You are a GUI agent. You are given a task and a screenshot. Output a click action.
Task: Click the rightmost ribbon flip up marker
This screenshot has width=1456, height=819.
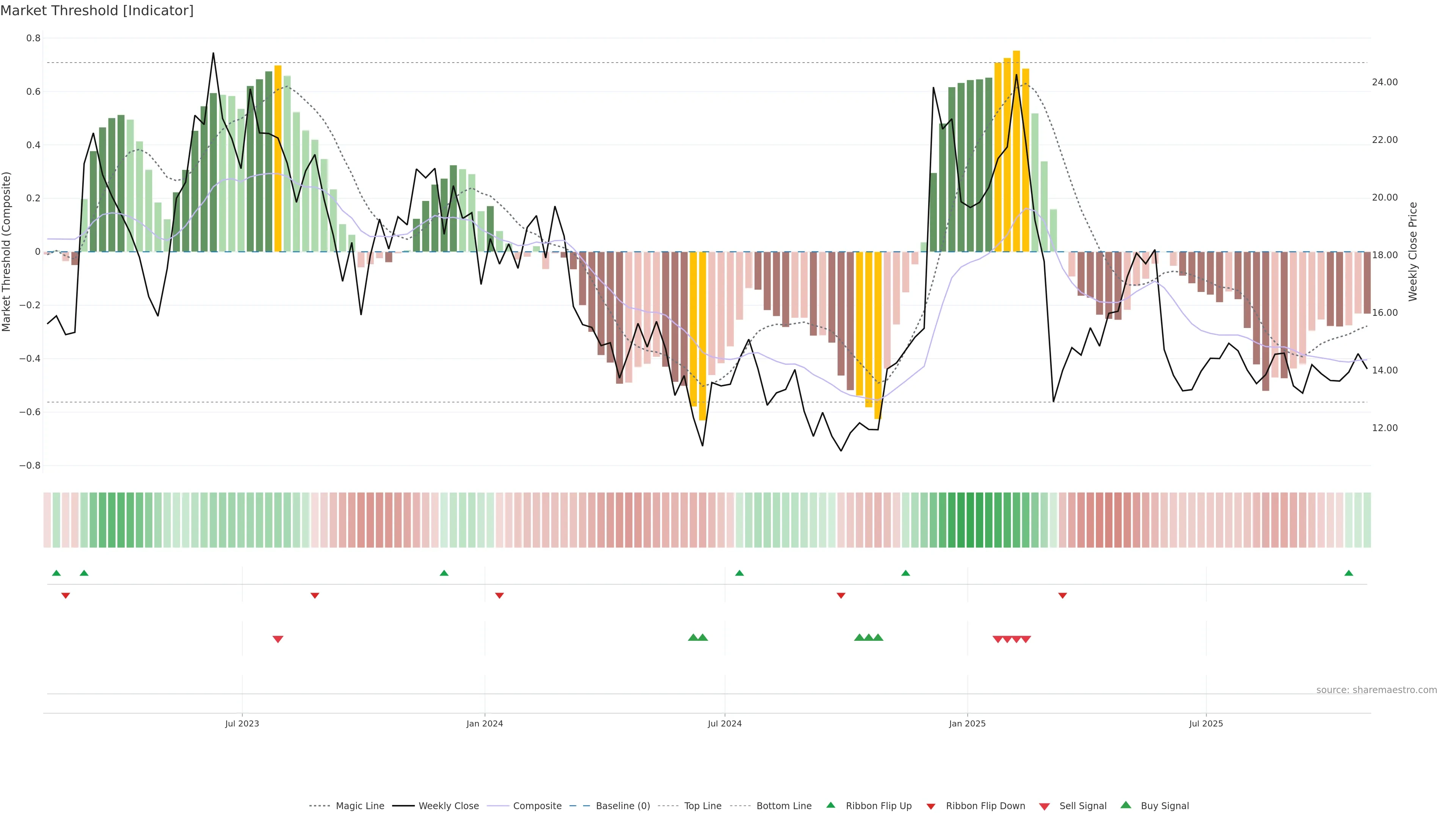[x=1349, y=573]
